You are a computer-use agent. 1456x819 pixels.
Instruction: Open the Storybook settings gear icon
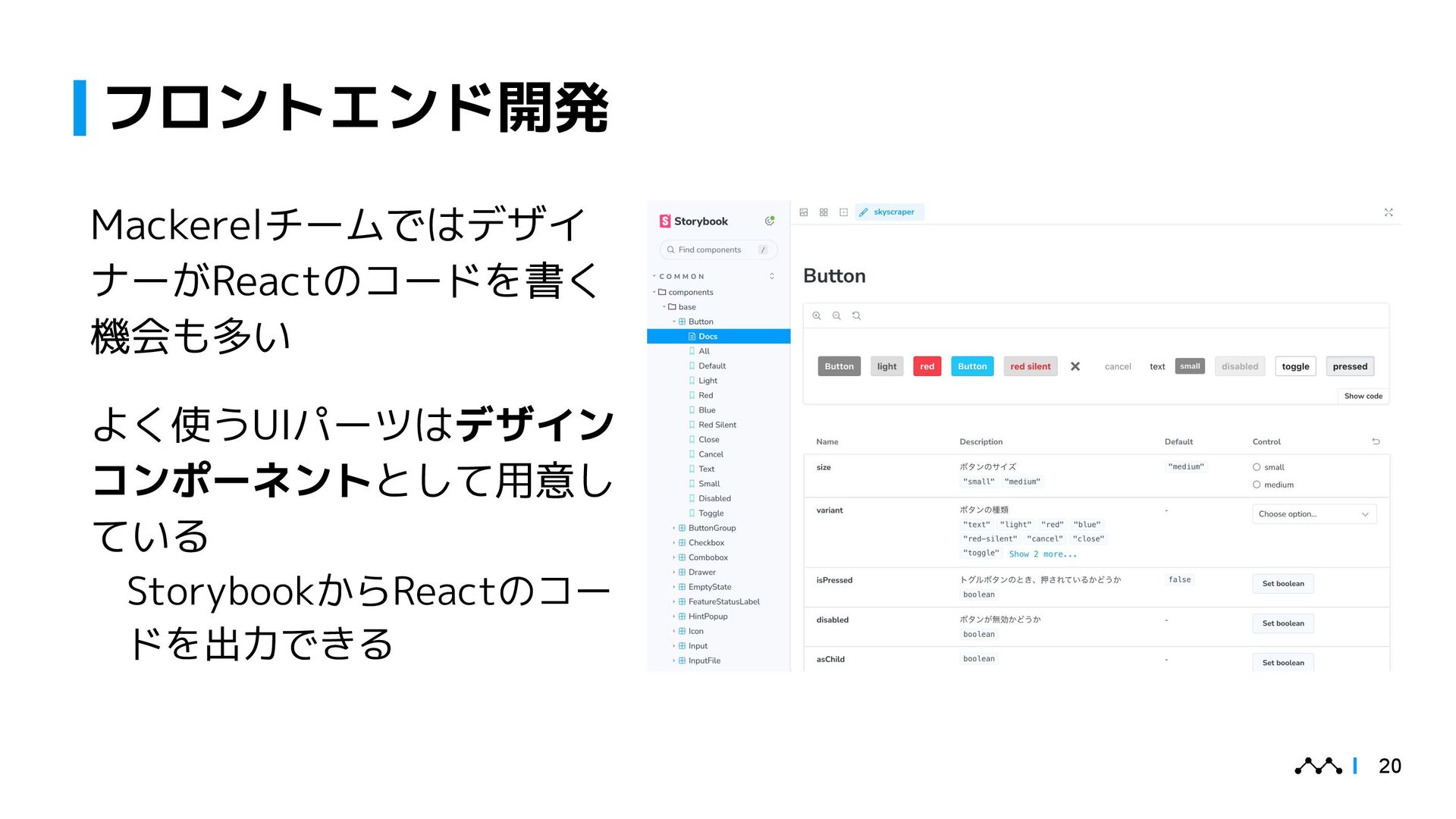[770, 221]
